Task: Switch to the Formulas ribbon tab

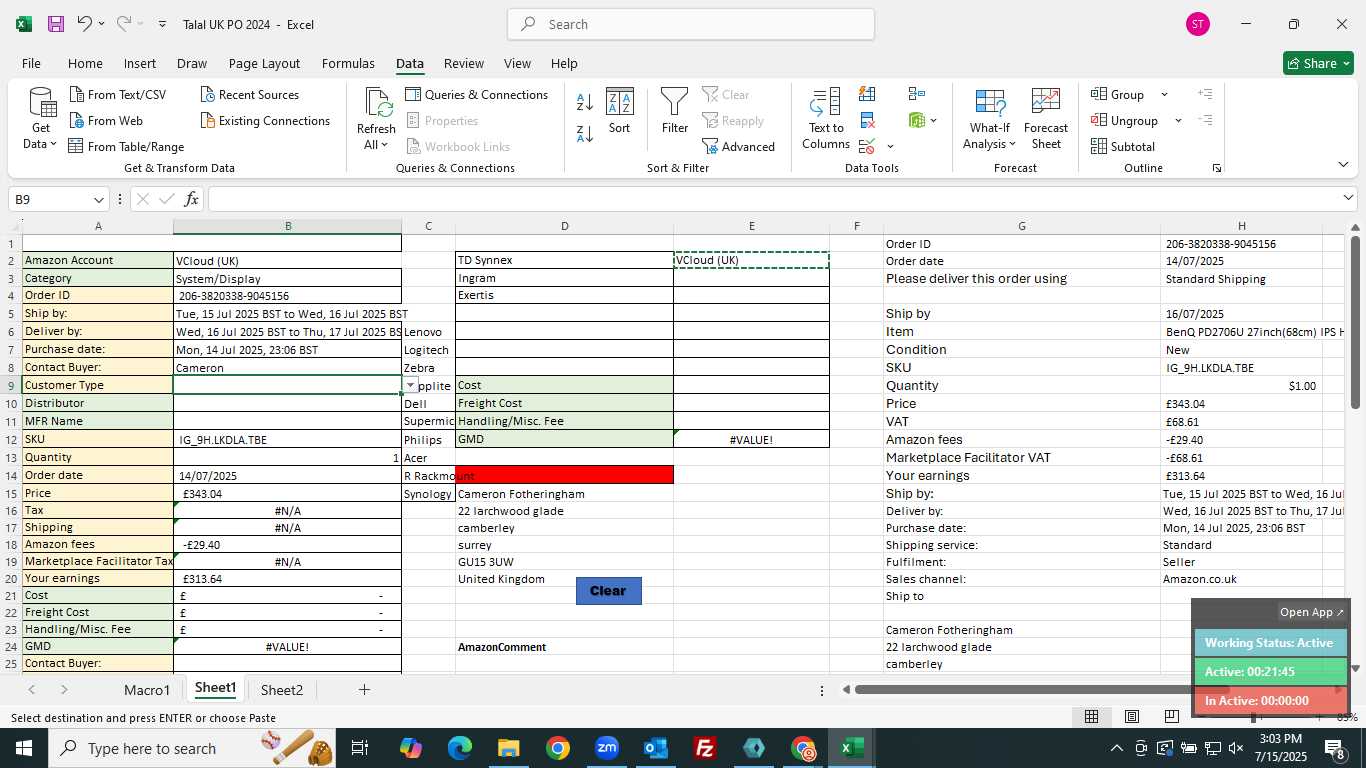Action: pyautogui.click(x=348, y=63)
